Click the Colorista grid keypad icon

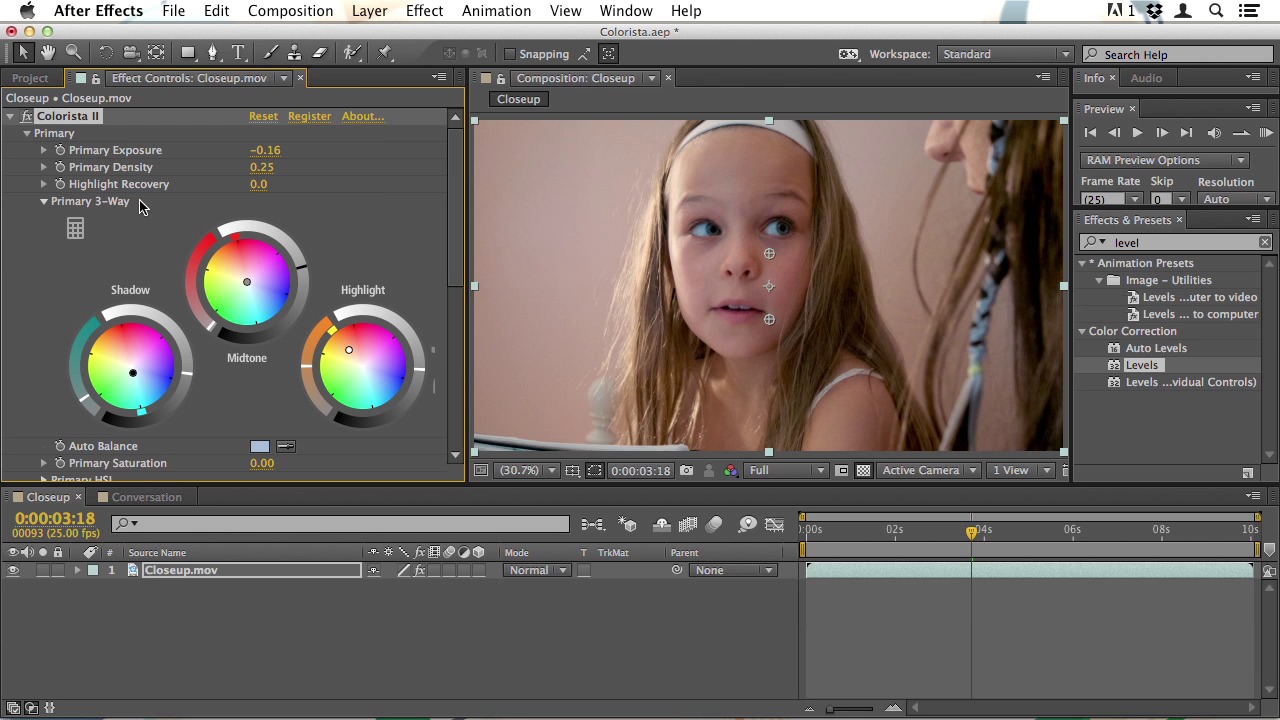click(x=75, y=229)
